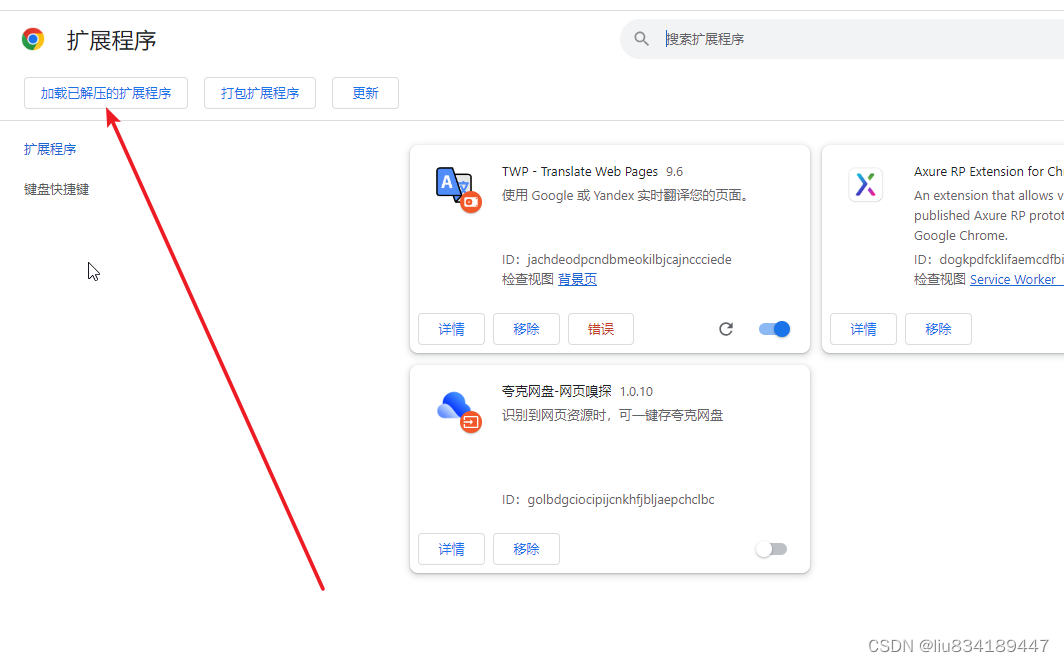The width and height of the screenshot is (1064, 662).
Task: Click the Chrome logo icon
Action: coord(33,39)
